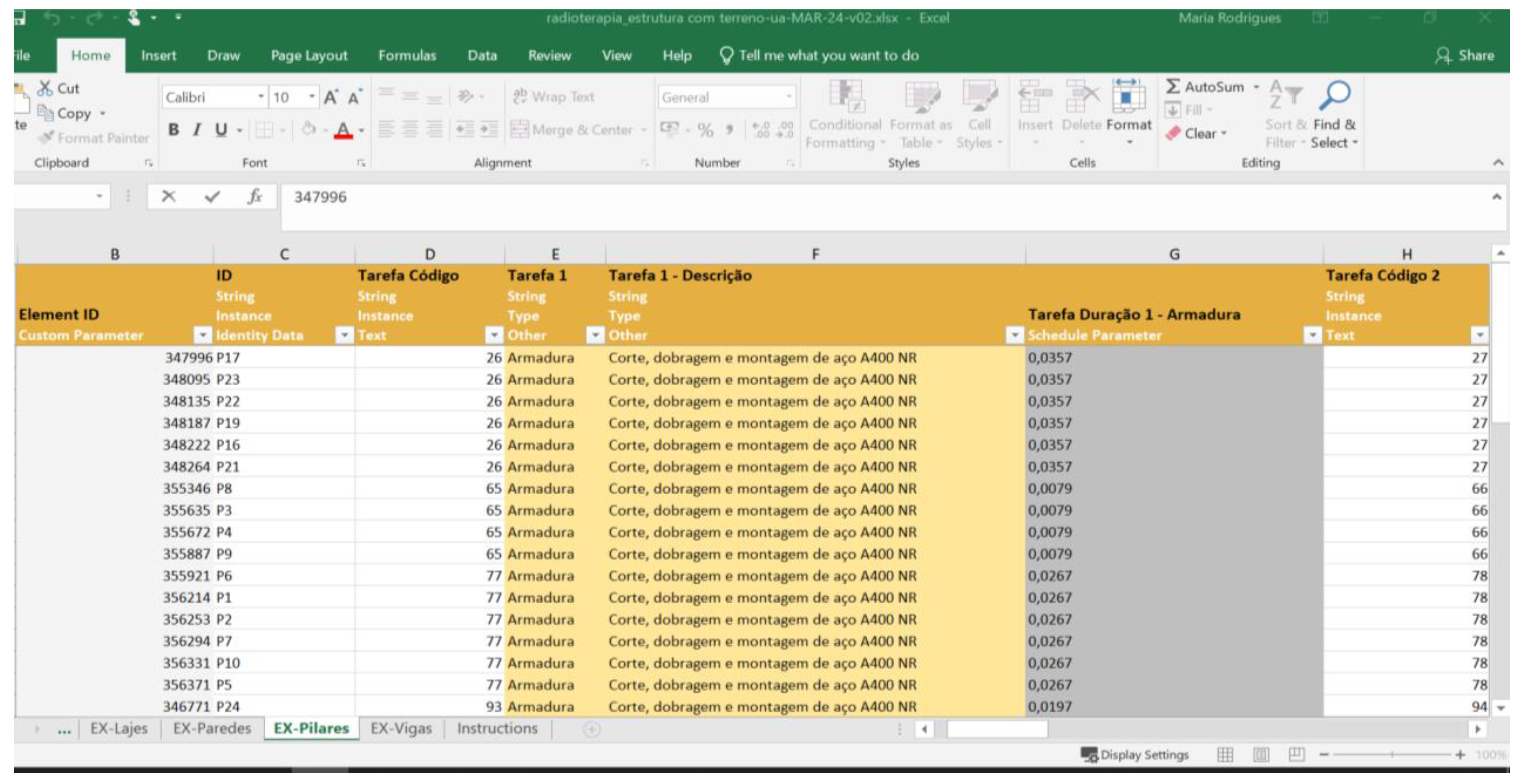
Task: Toggle Italic formatting
Action: 197,129
